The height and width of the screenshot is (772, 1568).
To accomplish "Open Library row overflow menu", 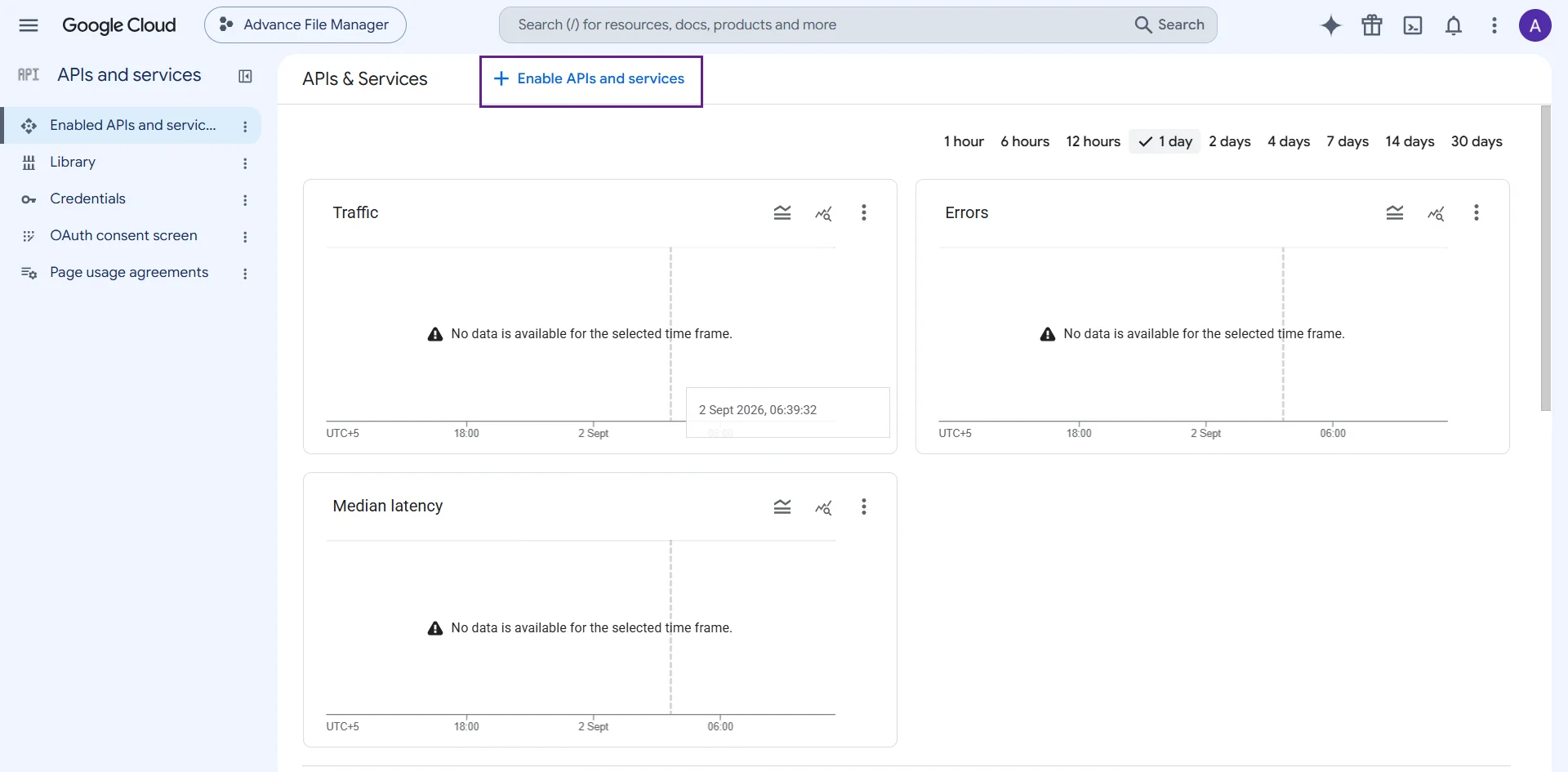I will [x=245, y=163].
